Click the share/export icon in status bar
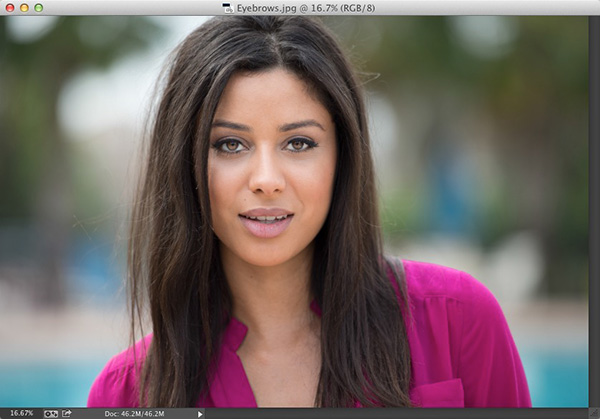This screenshot has height=419, width=600. coord(67,413)
